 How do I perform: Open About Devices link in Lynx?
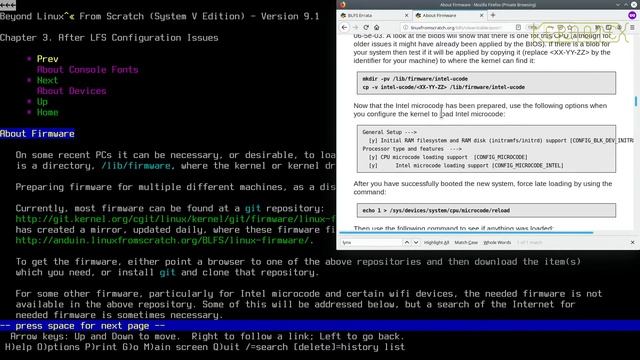point(71,91)
